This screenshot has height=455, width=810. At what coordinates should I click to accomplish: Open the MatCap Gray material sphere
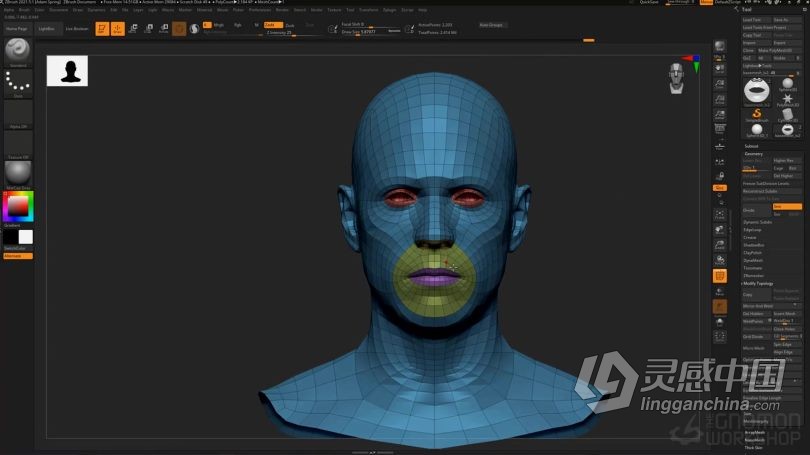[18, 175]
